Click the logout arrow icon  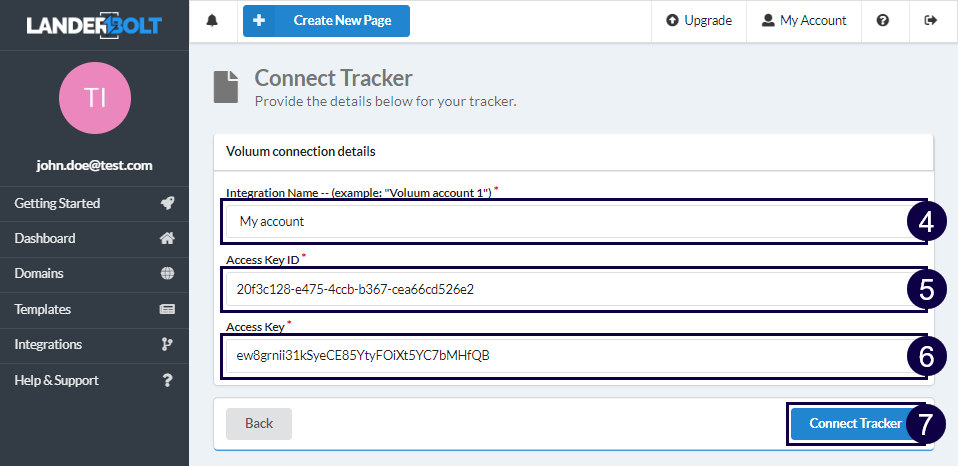[932, 21]
